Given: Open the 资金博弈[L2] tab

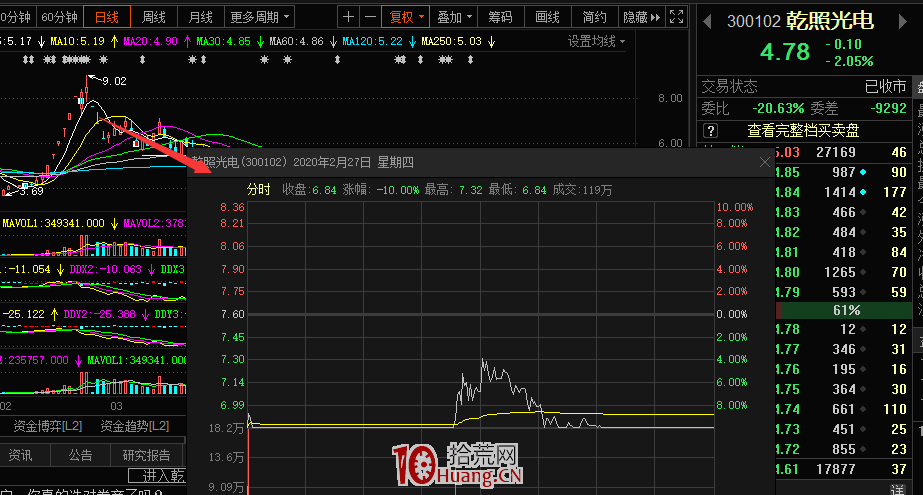Looking at the screenshot, I should [x=48, y=426].
